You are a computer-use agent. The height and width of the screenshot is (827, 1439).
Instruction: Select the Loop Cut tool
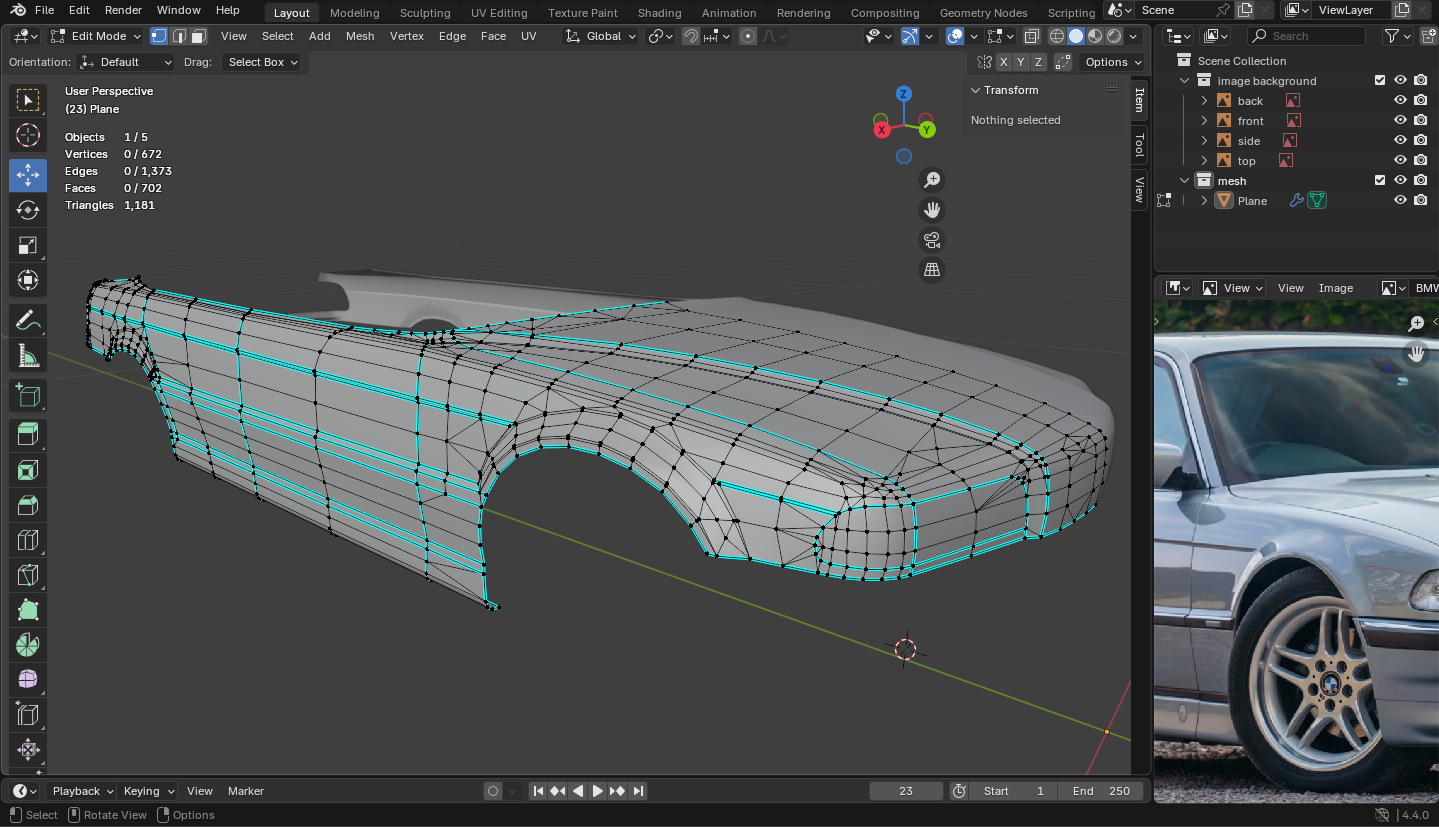pyautogui.click(x=28, y=540)
